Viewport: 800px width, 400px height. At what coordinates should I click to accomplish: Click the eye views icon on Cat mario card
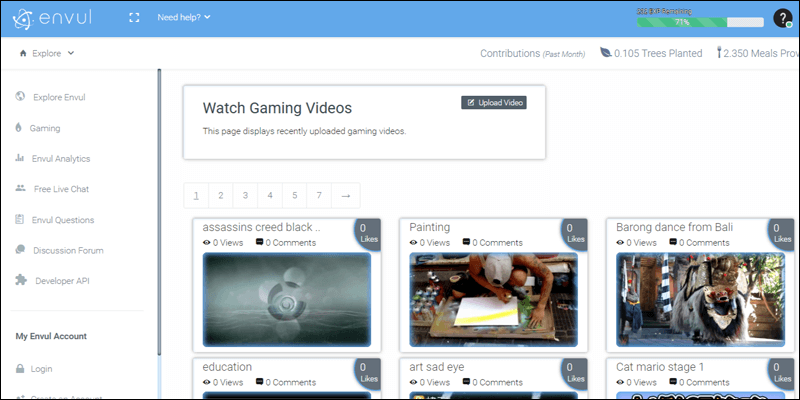click(620, 382)
